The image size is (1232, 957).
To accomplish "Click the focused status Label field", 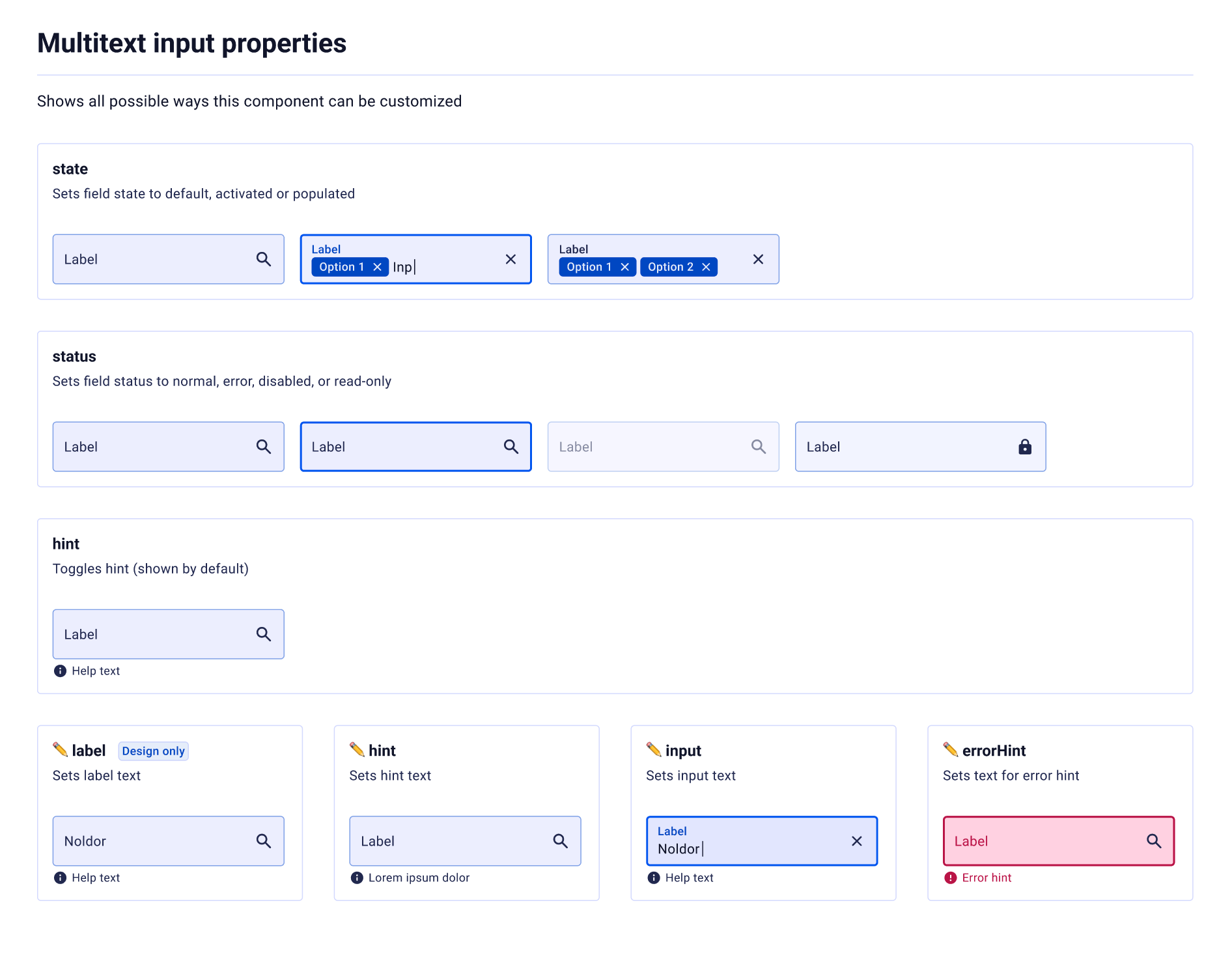I will [x=416, y=447].
